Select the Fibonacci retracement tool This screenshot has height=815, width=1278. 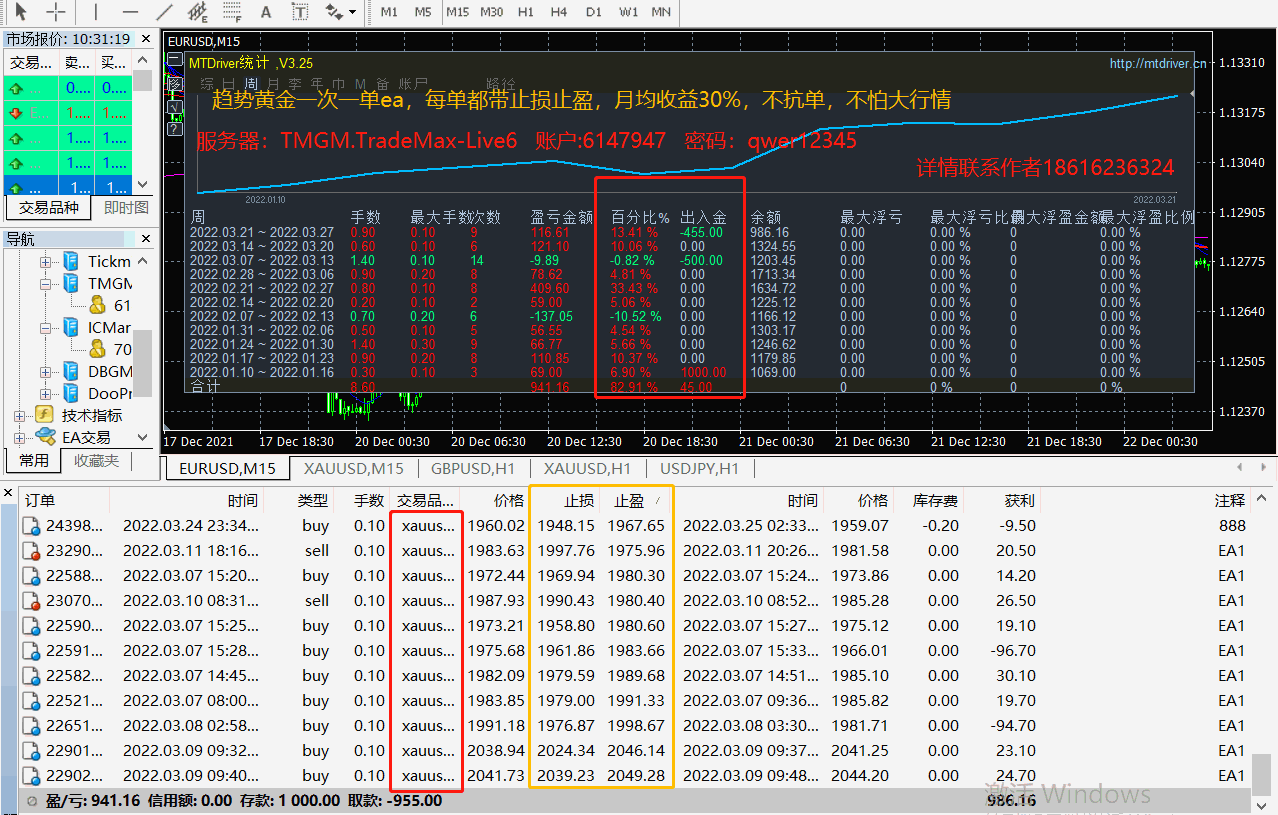(x=232, y=12)
